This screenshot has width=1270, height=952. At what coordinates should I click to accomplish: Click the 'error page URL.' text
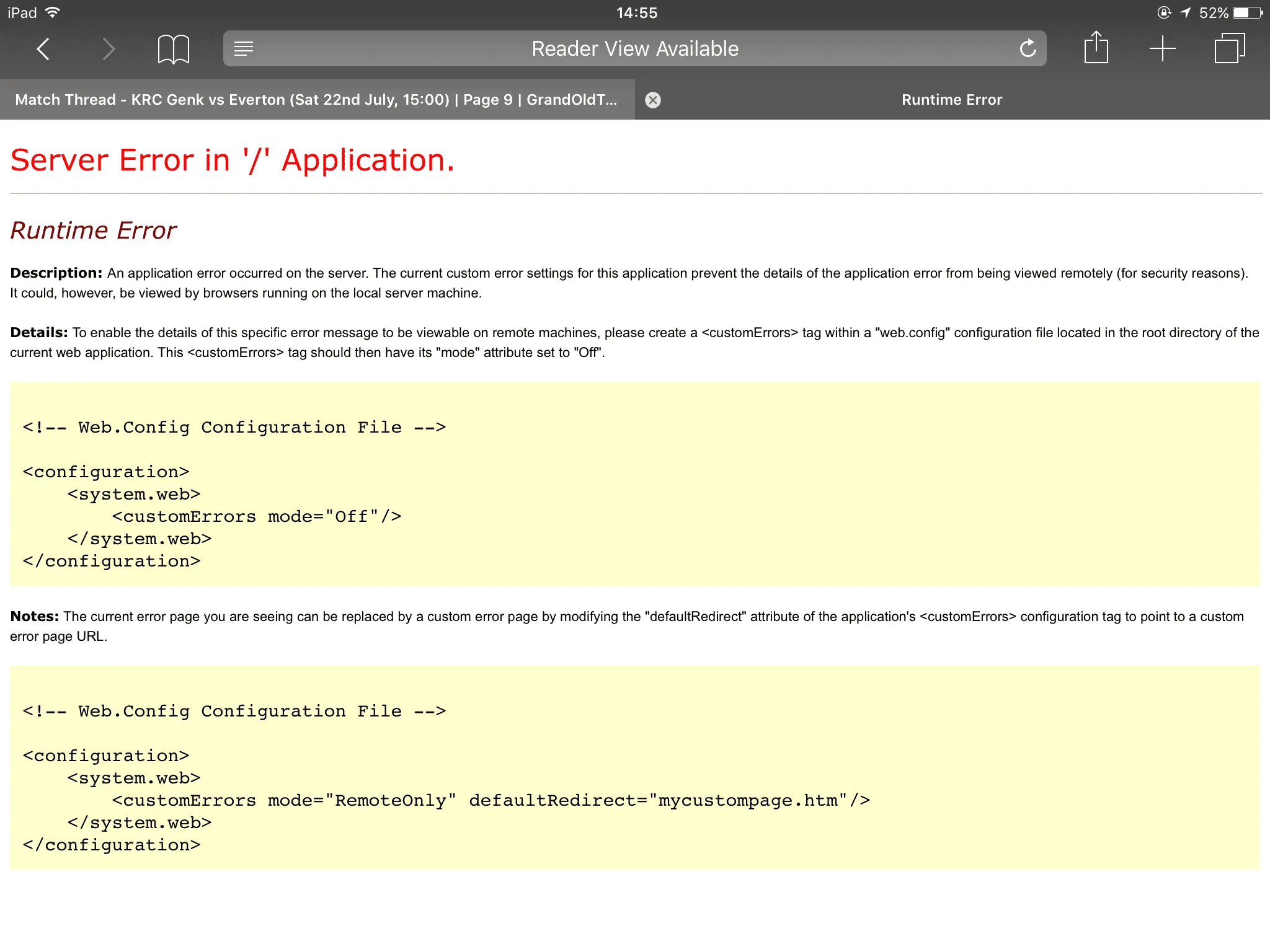pos(59,637)
